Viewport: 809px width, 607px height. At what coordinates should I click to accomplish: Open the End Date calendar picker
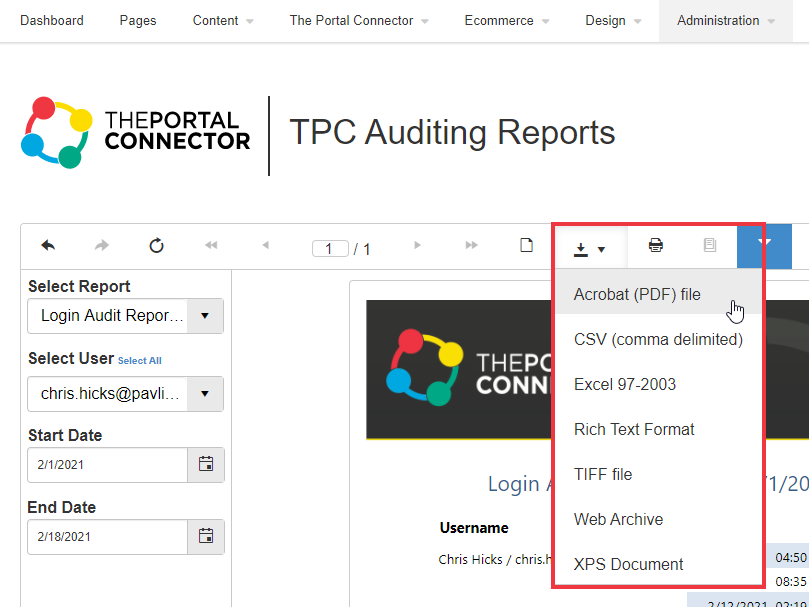[206, 537]
